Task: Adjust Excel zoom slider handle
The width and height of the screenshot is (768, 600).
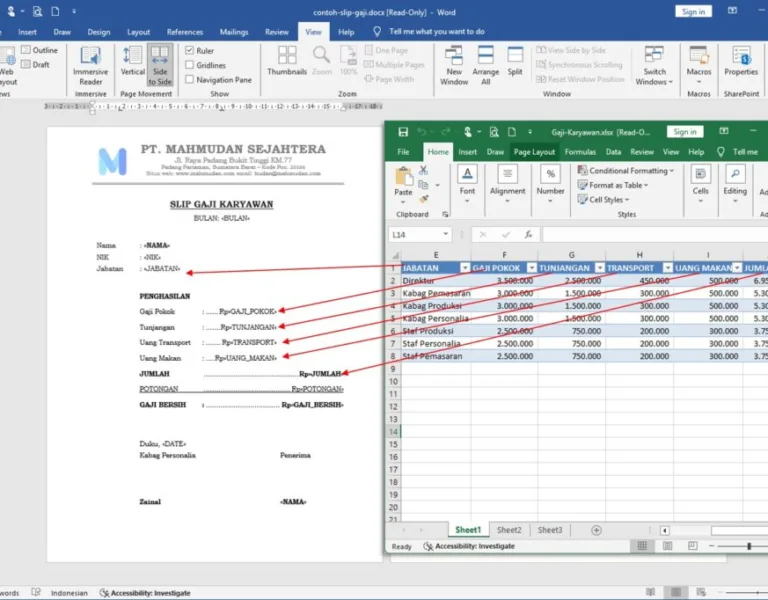Action: click(749, 546)
